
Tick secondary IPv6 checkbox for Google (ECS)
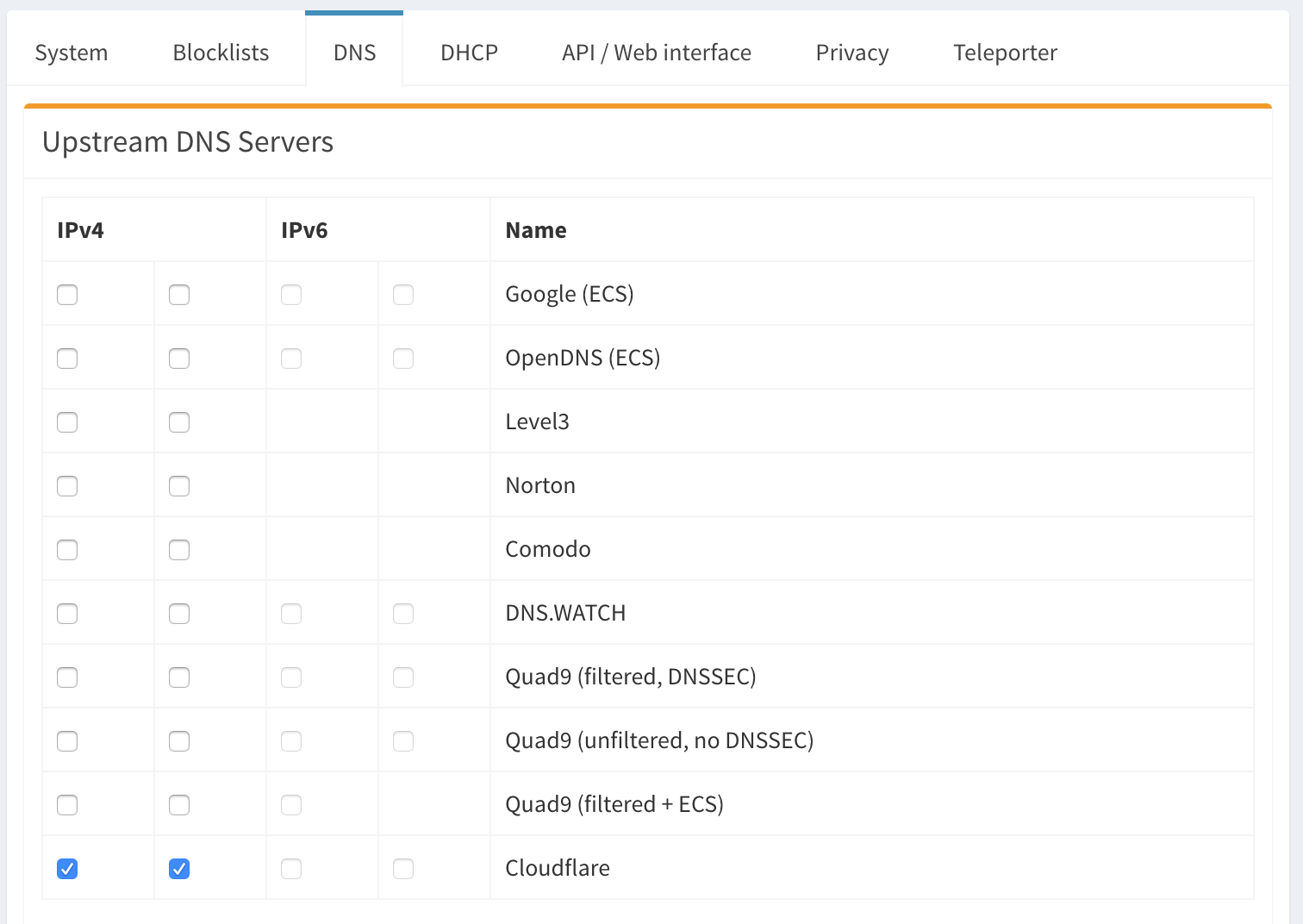(403, 295)
